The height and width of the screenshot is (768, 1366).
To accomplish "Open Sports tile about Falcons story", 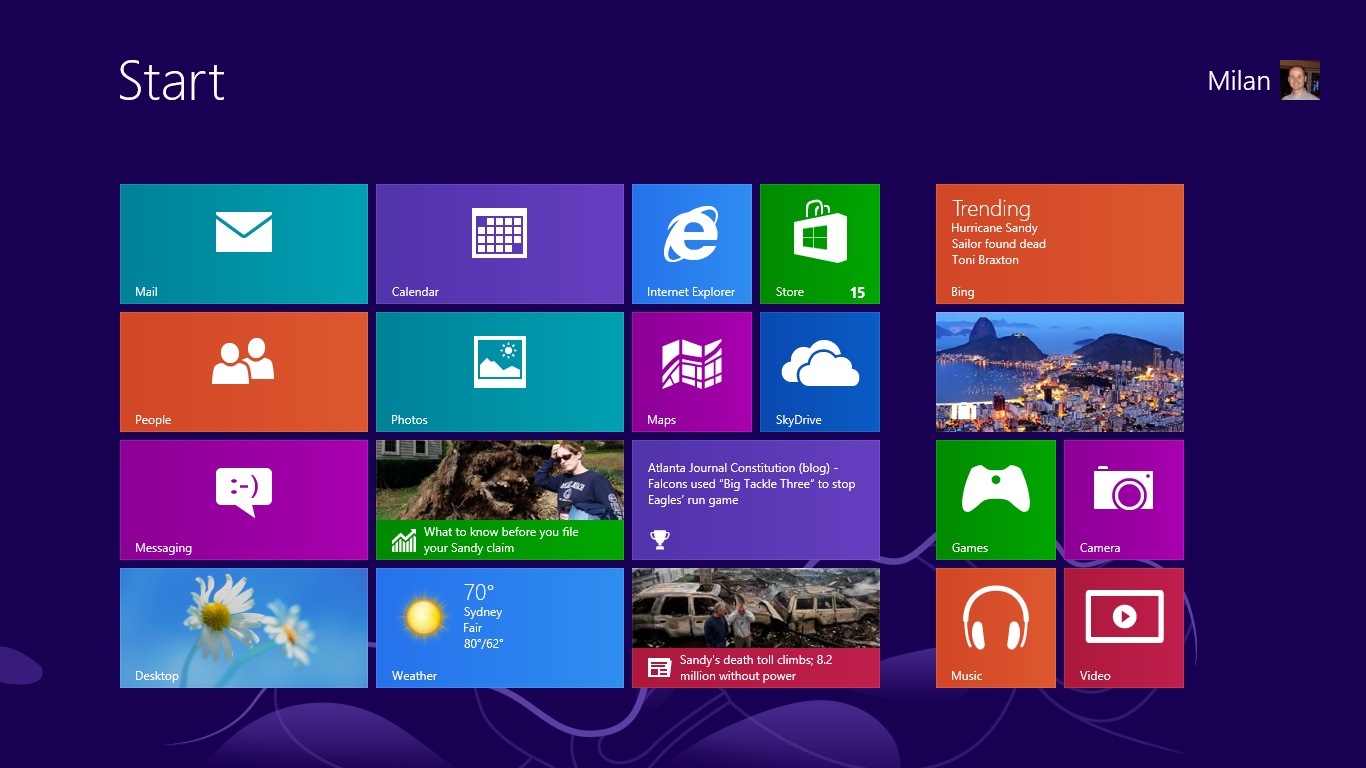I will point(756,500).
